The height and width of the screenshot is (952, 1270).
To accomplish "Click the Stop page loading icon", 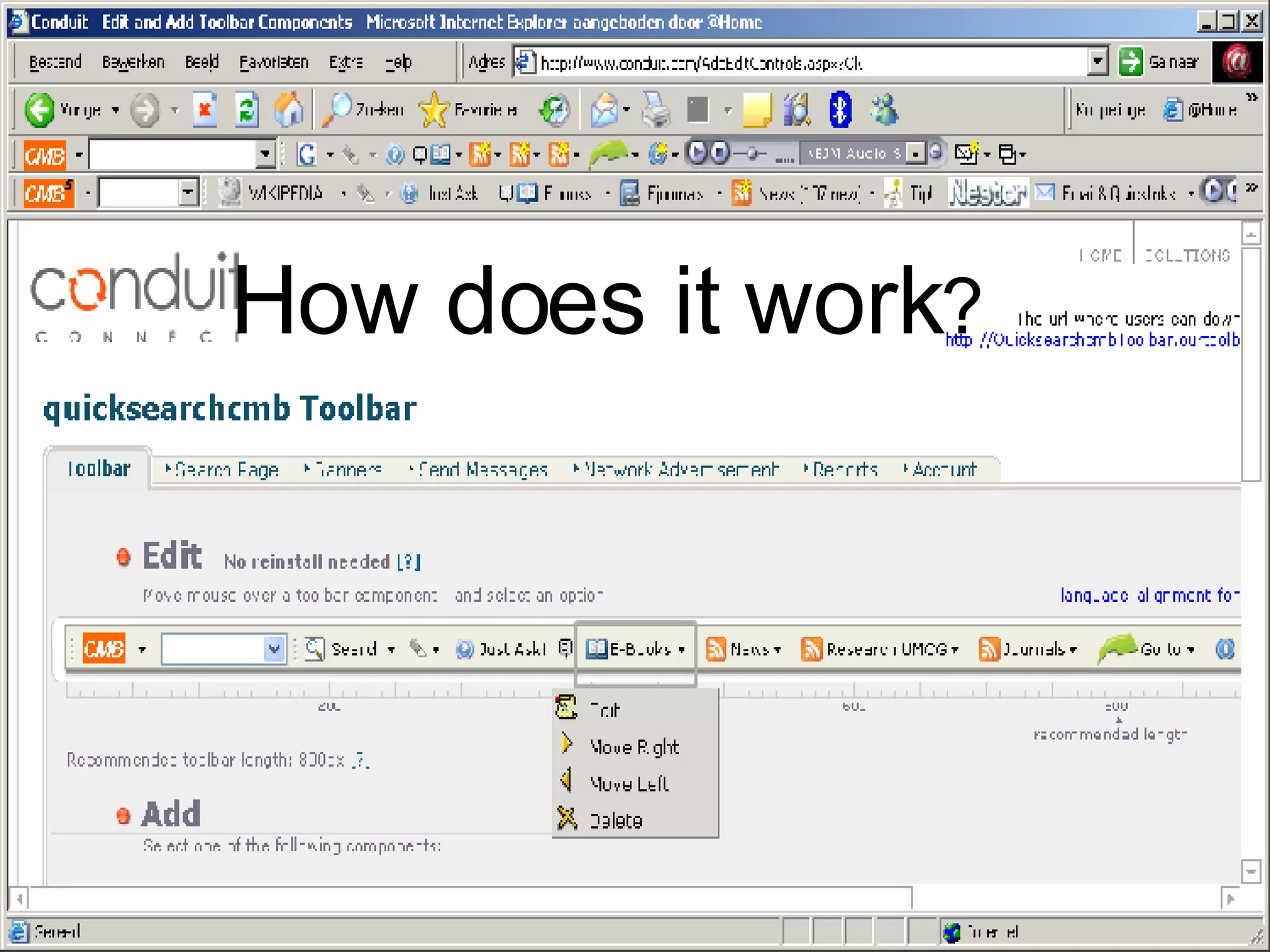I will (205, 110).
